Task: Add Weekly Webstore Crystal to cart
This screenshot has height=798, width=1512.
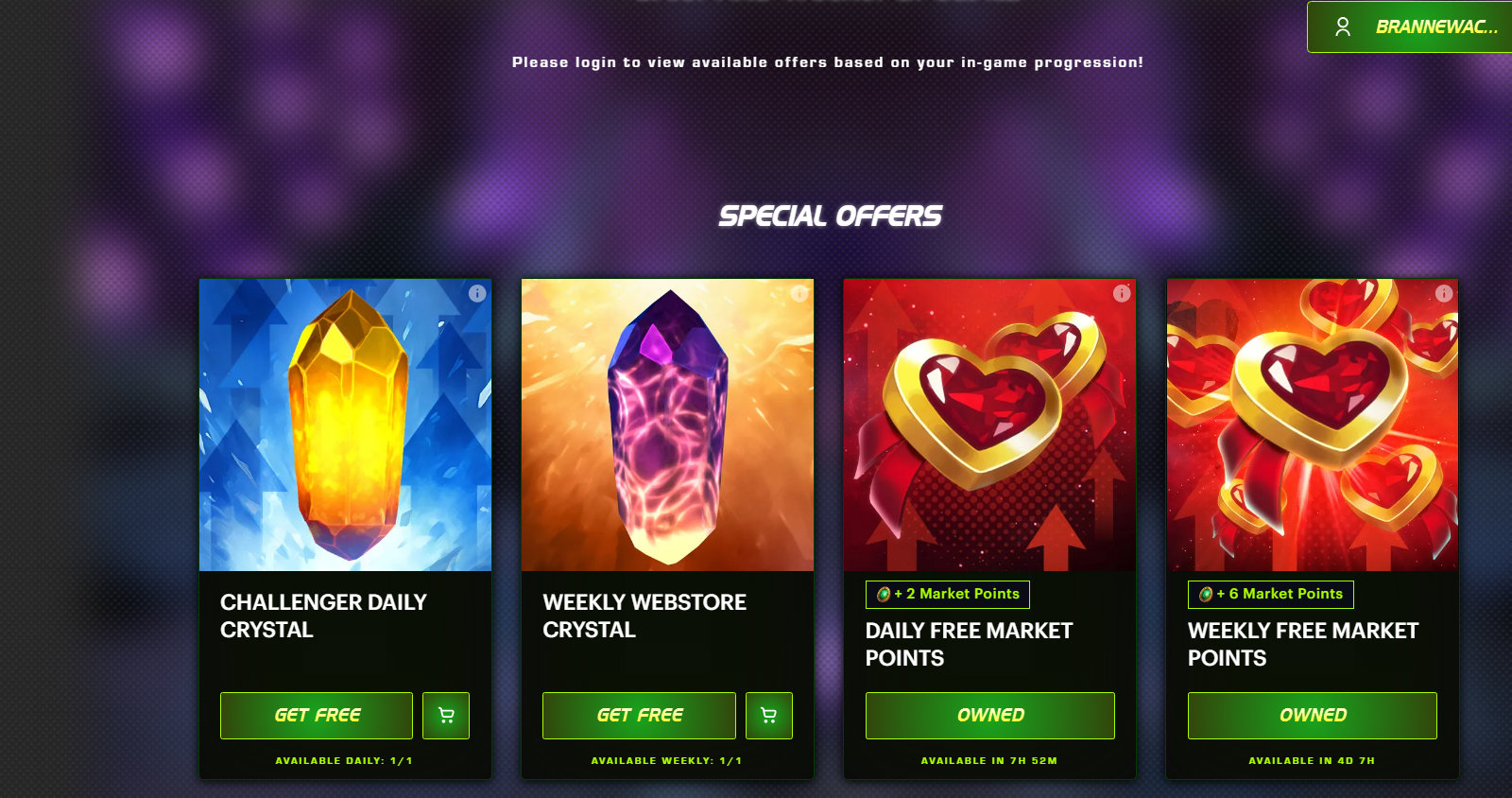Action: [x=769, y=716]
